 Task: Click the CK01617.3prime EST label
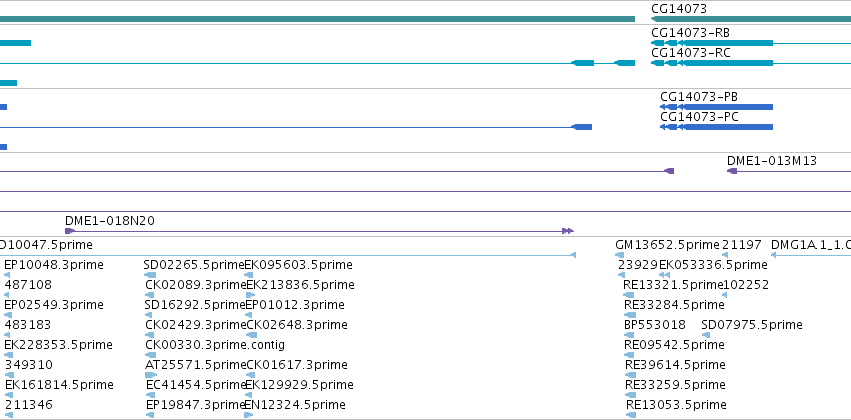(x=297, y=365)
